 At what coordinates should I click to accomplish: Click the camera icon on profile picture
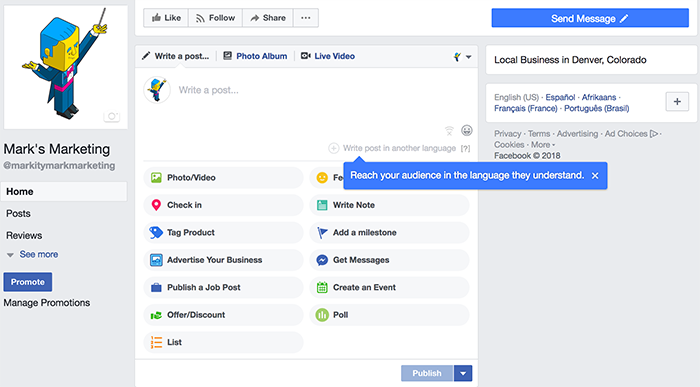(x=112, y=116)
